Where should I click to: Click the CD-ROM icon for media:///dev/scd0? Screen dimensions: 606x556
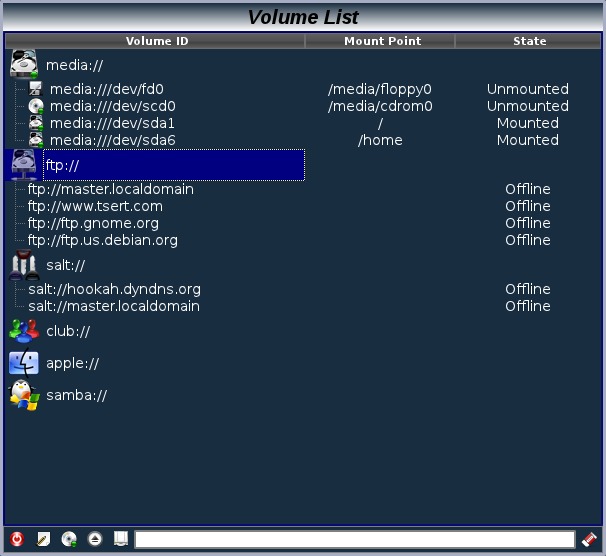(36, 106)
